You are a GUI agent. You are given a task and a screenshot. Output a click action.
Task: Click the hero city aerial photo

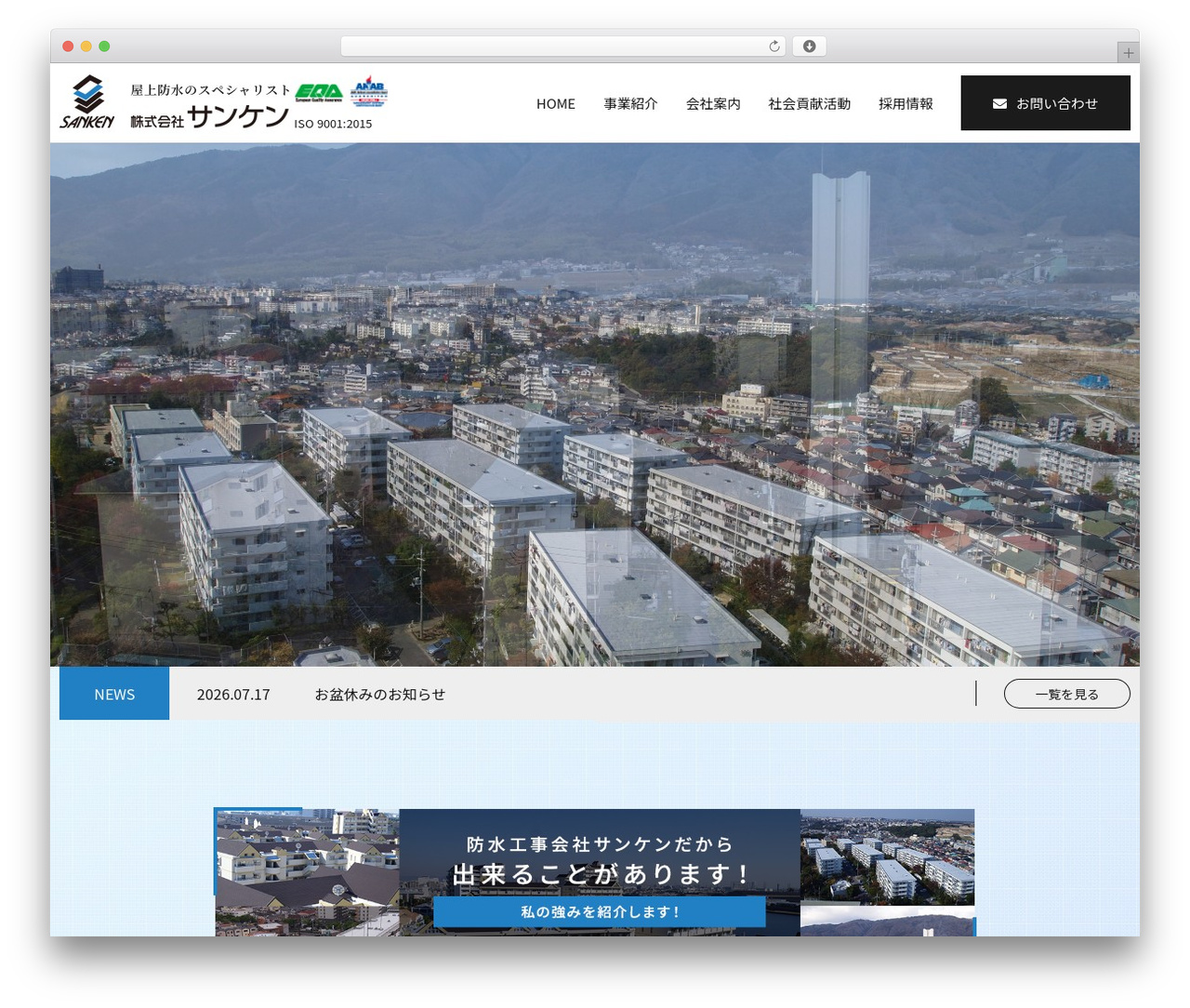(595, 405)
